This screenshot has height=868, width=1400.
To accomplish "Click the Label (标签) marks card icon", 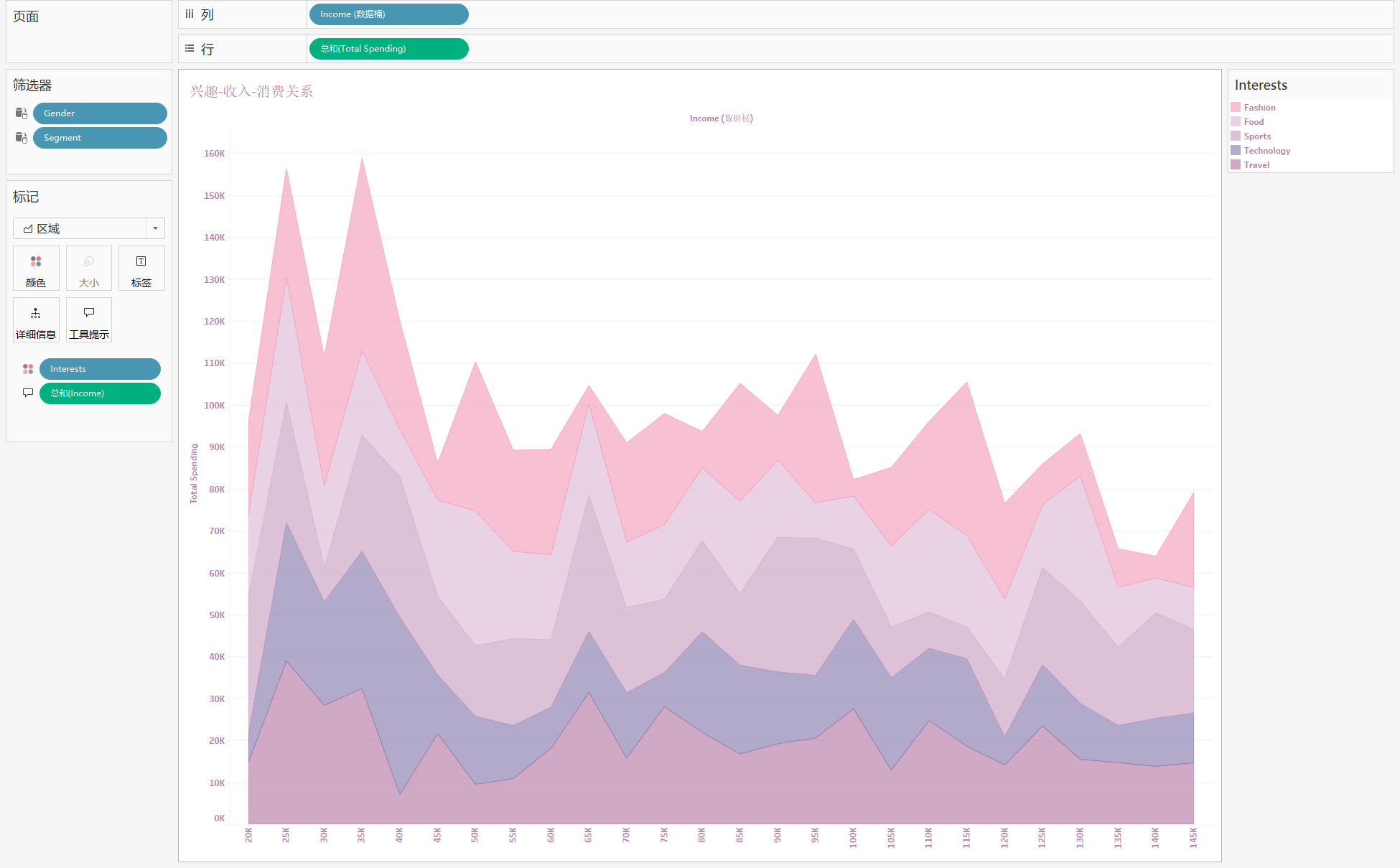I will click(141, 268).
